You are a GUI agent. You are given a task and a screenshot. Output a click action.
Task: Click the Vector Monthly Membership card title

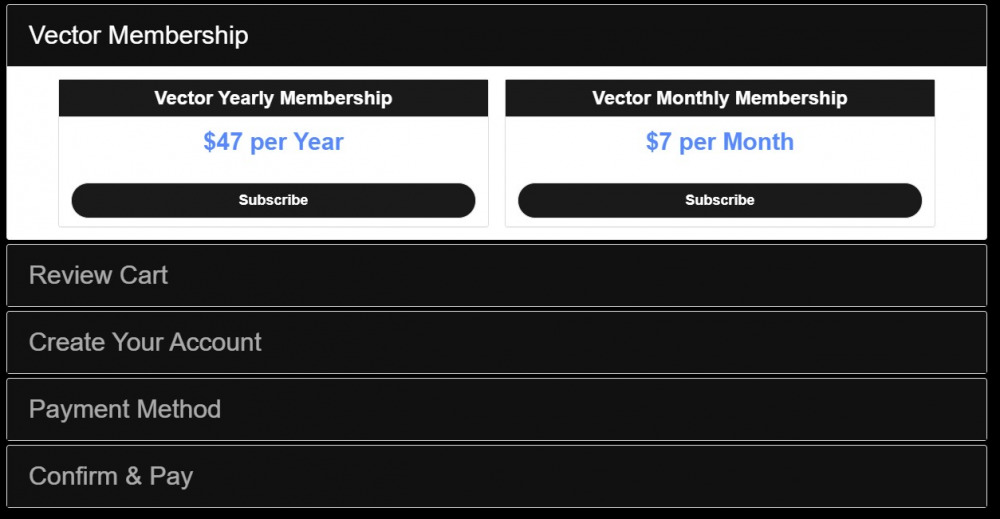click(x=719, y=98)
